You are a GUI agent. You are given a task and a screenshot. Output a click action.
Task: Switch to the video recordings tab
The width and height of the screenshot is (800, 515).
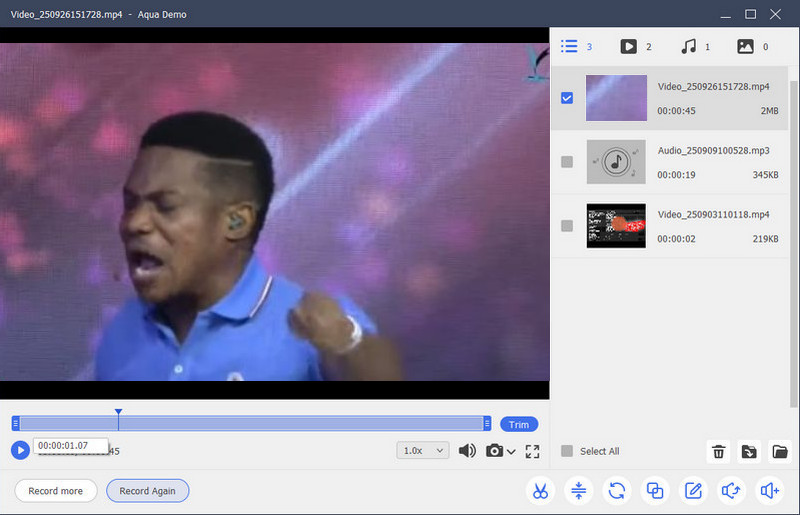[x=636, y=46]
